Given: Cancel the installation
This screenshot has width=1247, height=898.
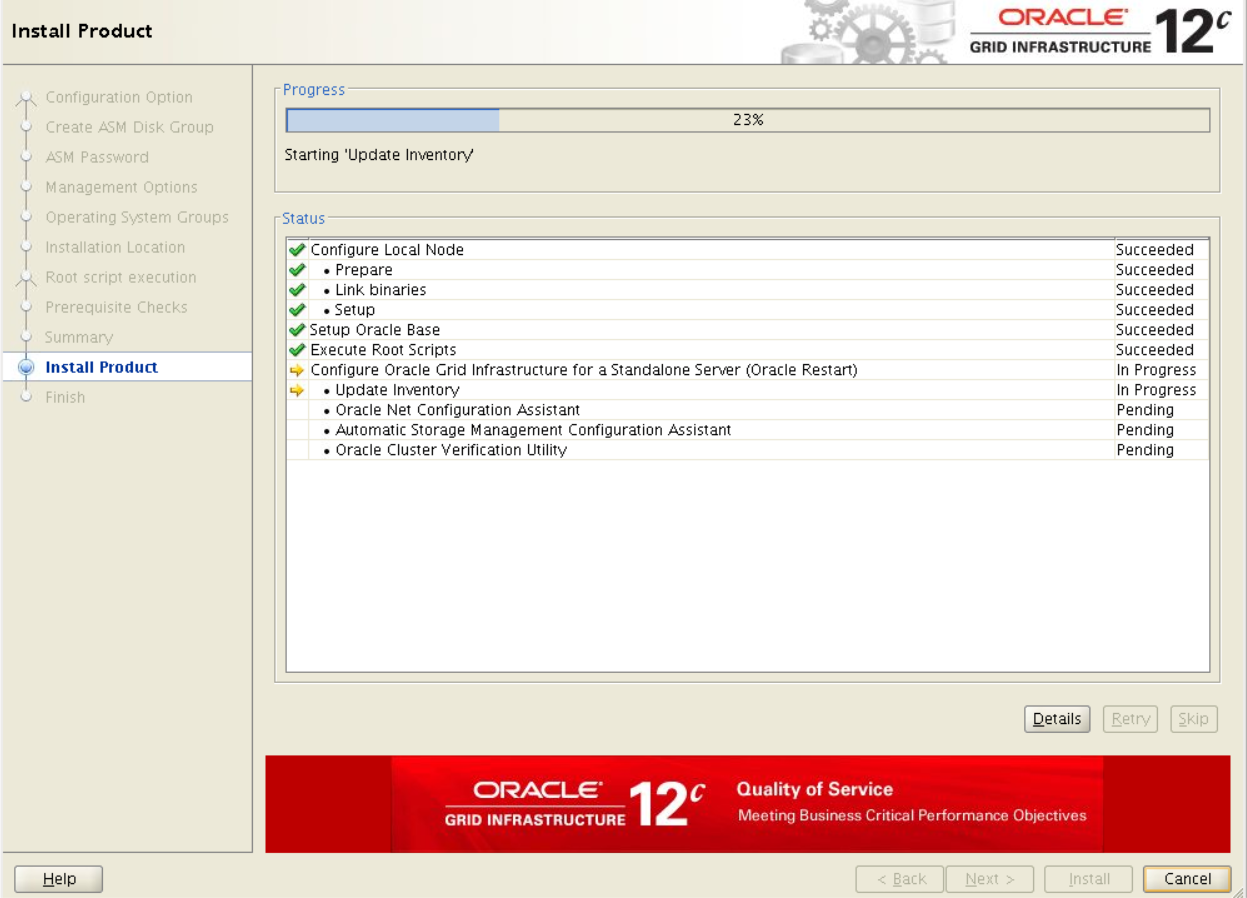Looking at the screenshot, I should [1187, 879].
